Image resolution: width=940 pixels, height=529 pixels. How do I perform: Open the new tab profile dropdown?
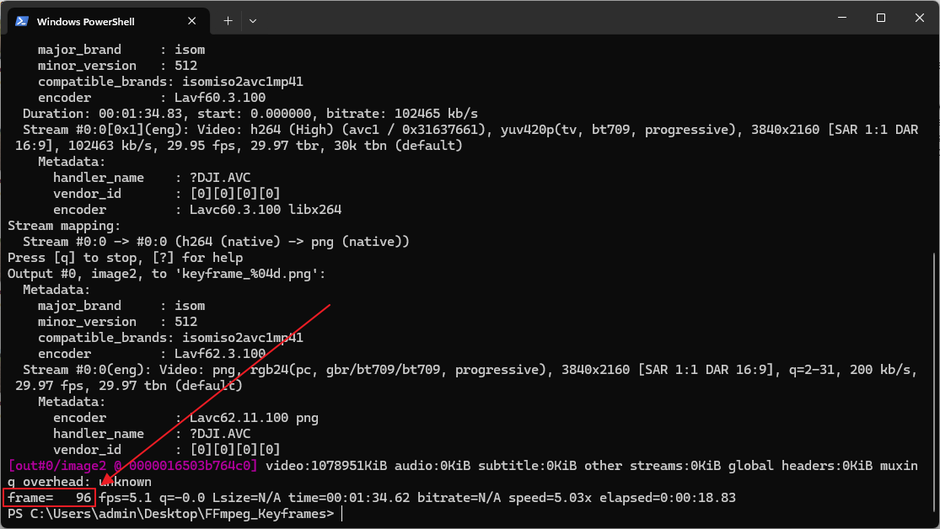[x=253, y=21]
